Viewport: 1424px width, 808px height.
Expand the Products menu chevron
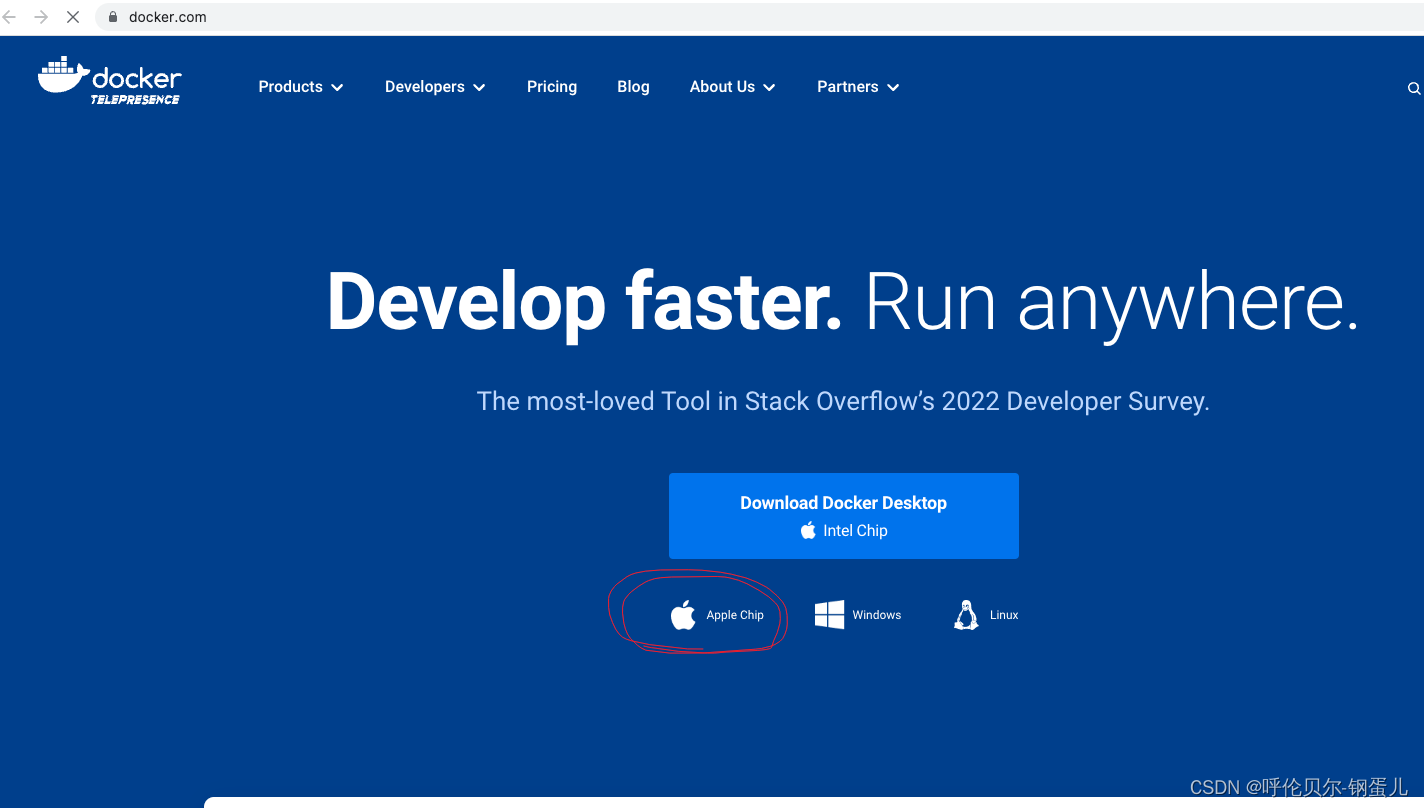[337, 88]
